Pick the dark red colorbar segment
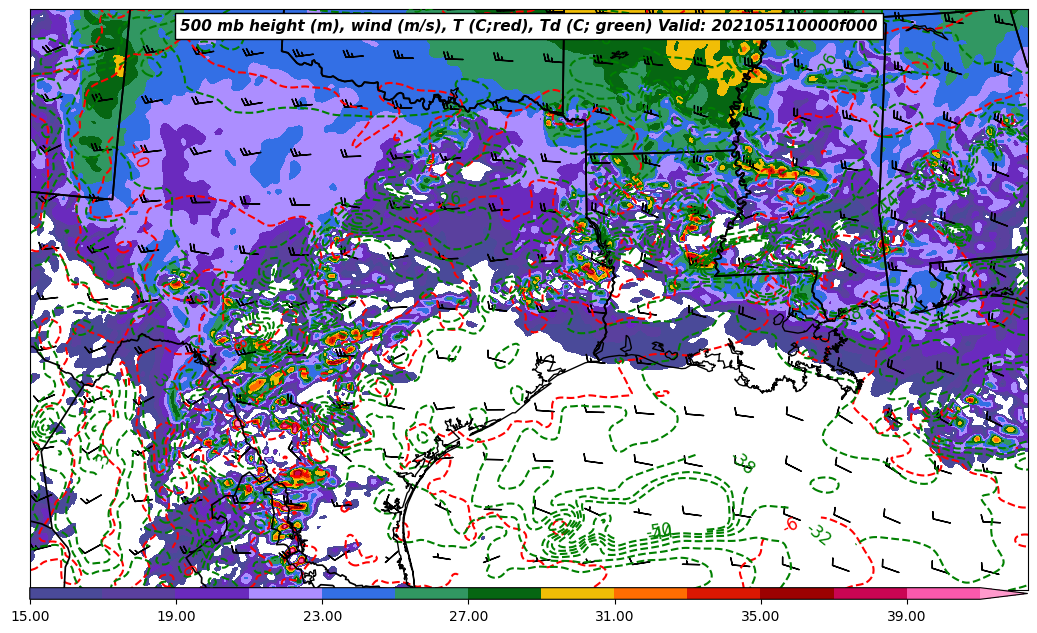Viewport: 1037px width, 633px height. [796, 594]
